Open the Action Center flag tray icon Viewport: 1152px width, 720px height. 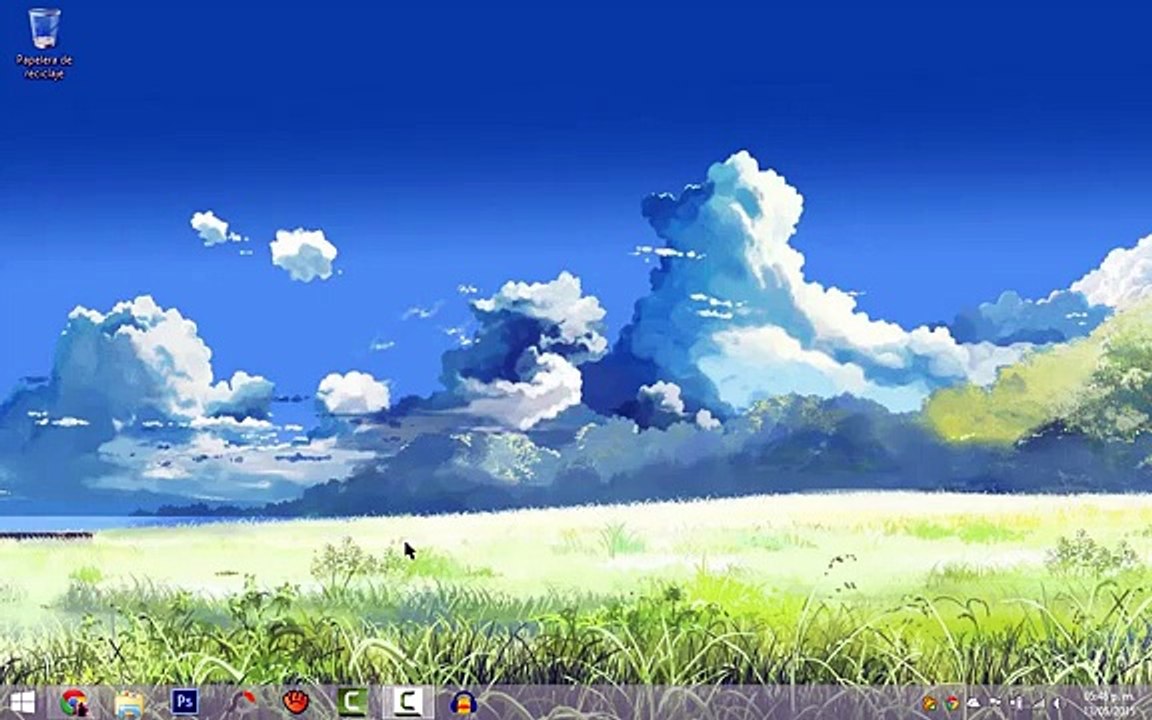[995, 702]
